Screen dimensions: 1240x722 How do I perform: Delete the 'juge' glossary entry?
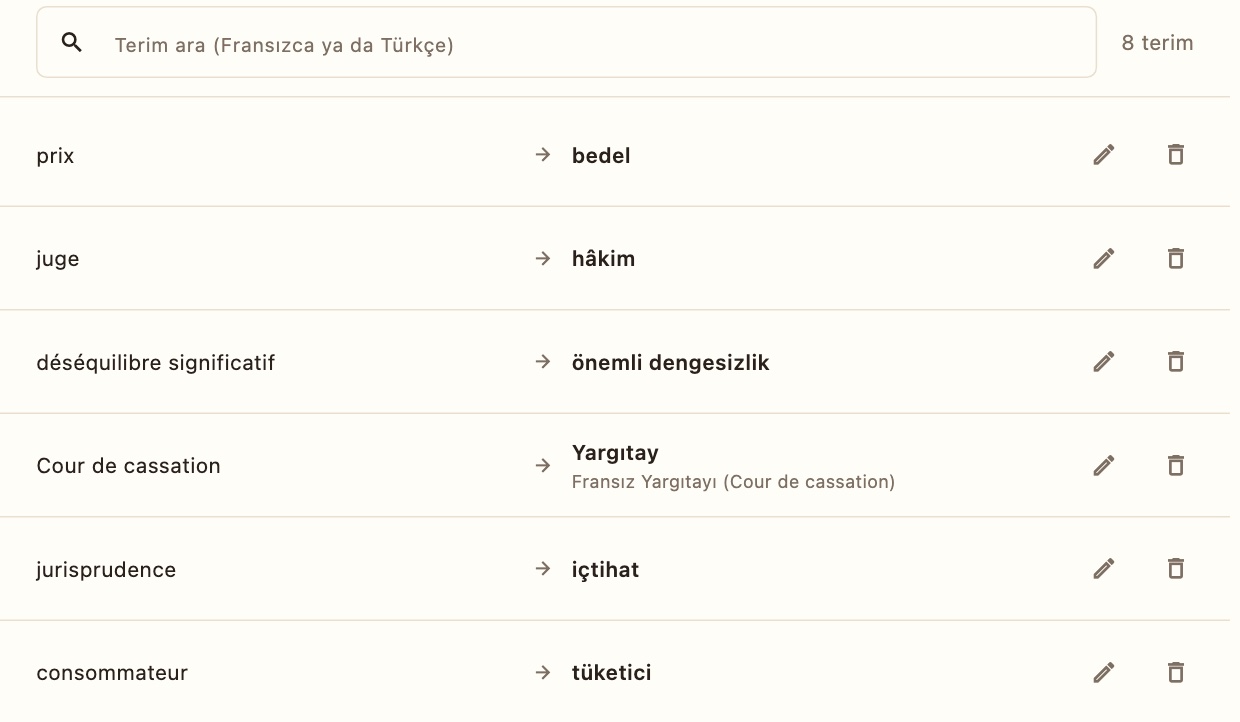pos(1176,258)
